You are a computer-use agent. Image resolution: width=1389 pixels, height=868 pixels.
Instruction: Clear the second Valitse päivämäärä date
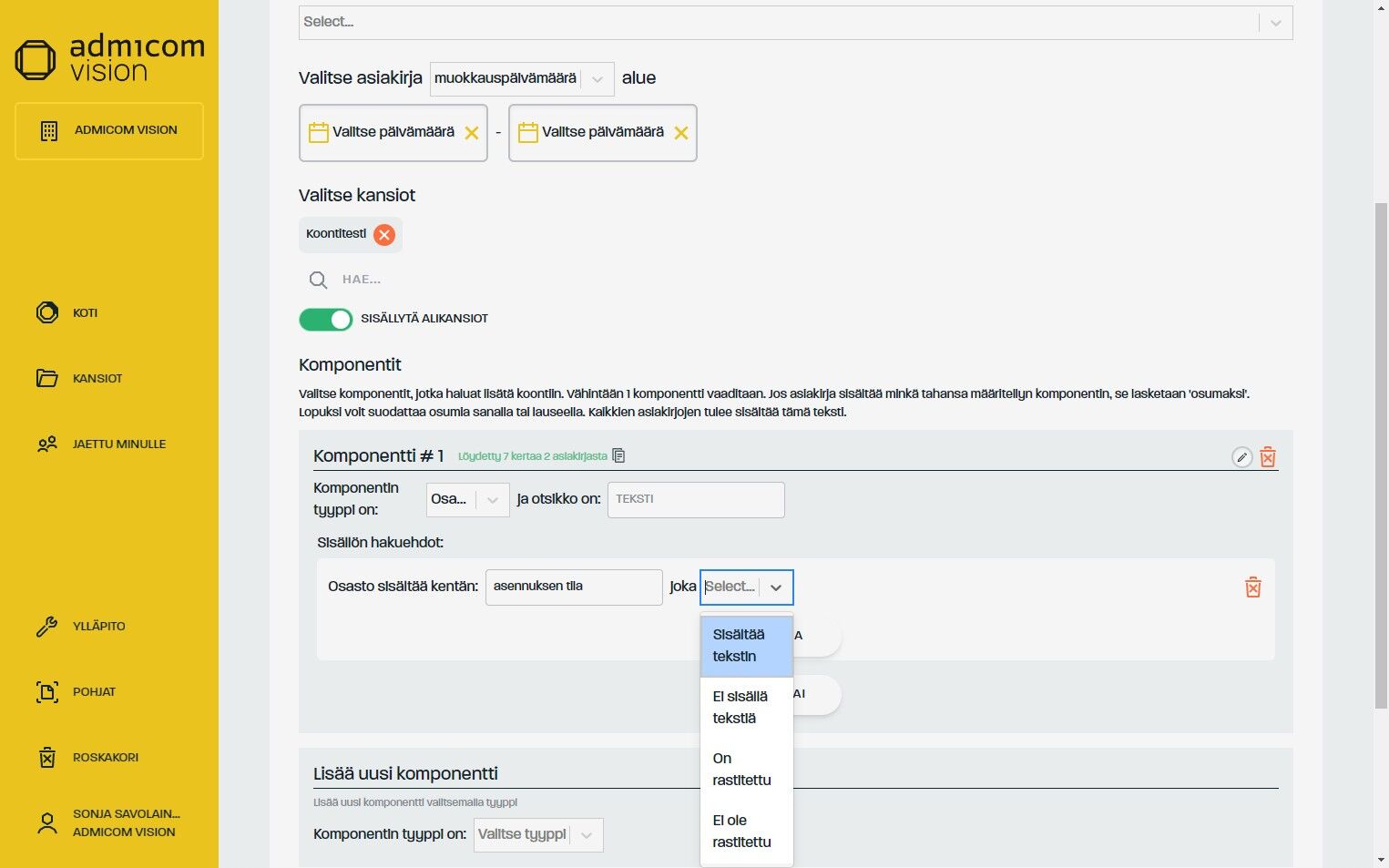[681, 133]
